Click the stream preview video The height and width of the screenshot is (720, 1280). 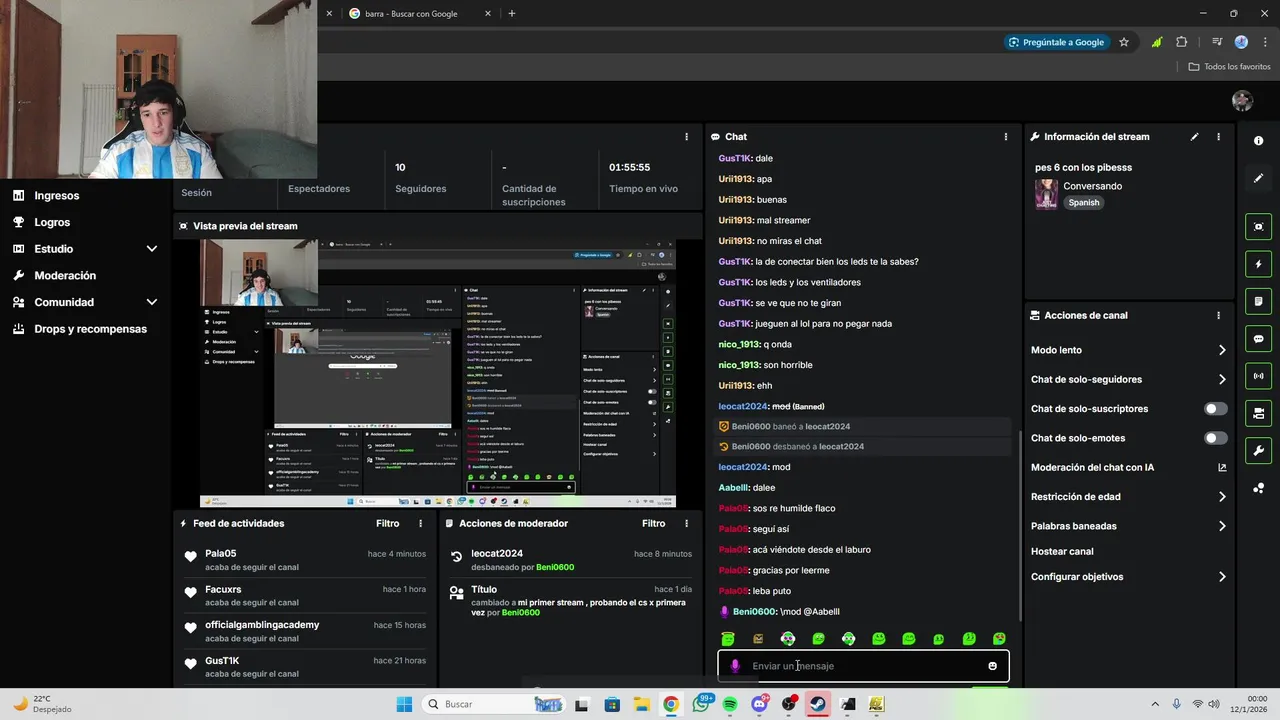click(438, 373)
